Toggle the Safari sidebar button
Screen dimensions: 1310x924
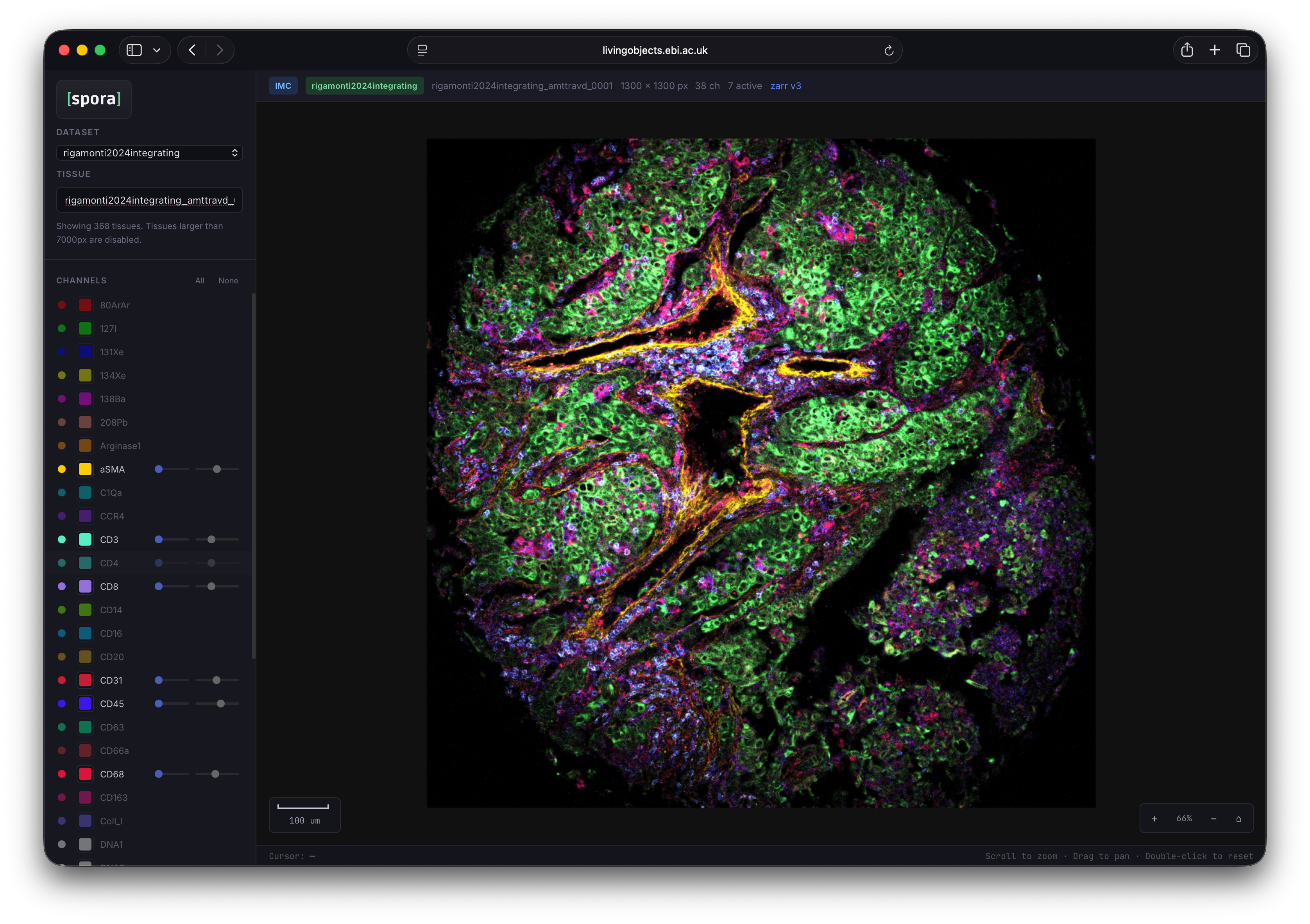click(x=134, y=50)
